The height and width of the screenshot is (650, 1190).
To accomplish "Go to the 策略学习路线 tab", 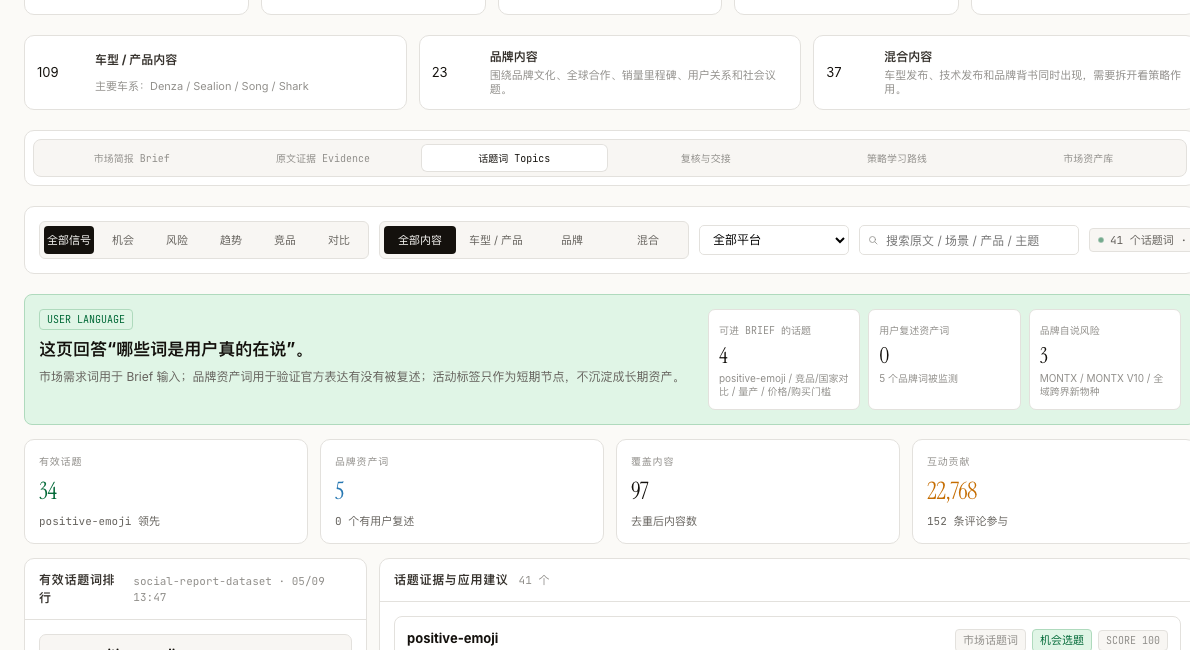I will (x=896, y=158).
